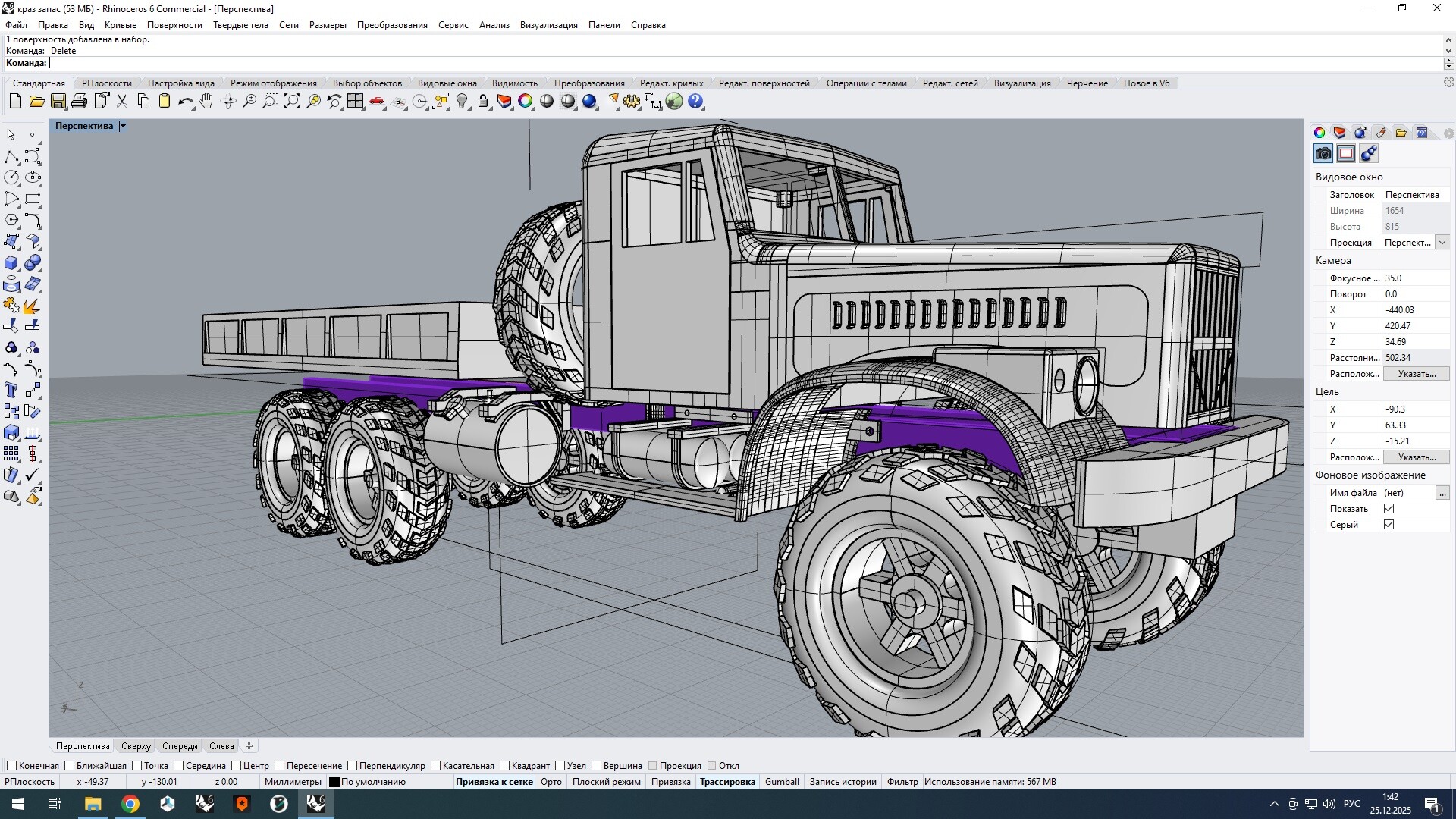Select the Zoom Extents toolbar icon
Image resolution: width=1456 pixels, height=819 pixels.
(291, 101)
